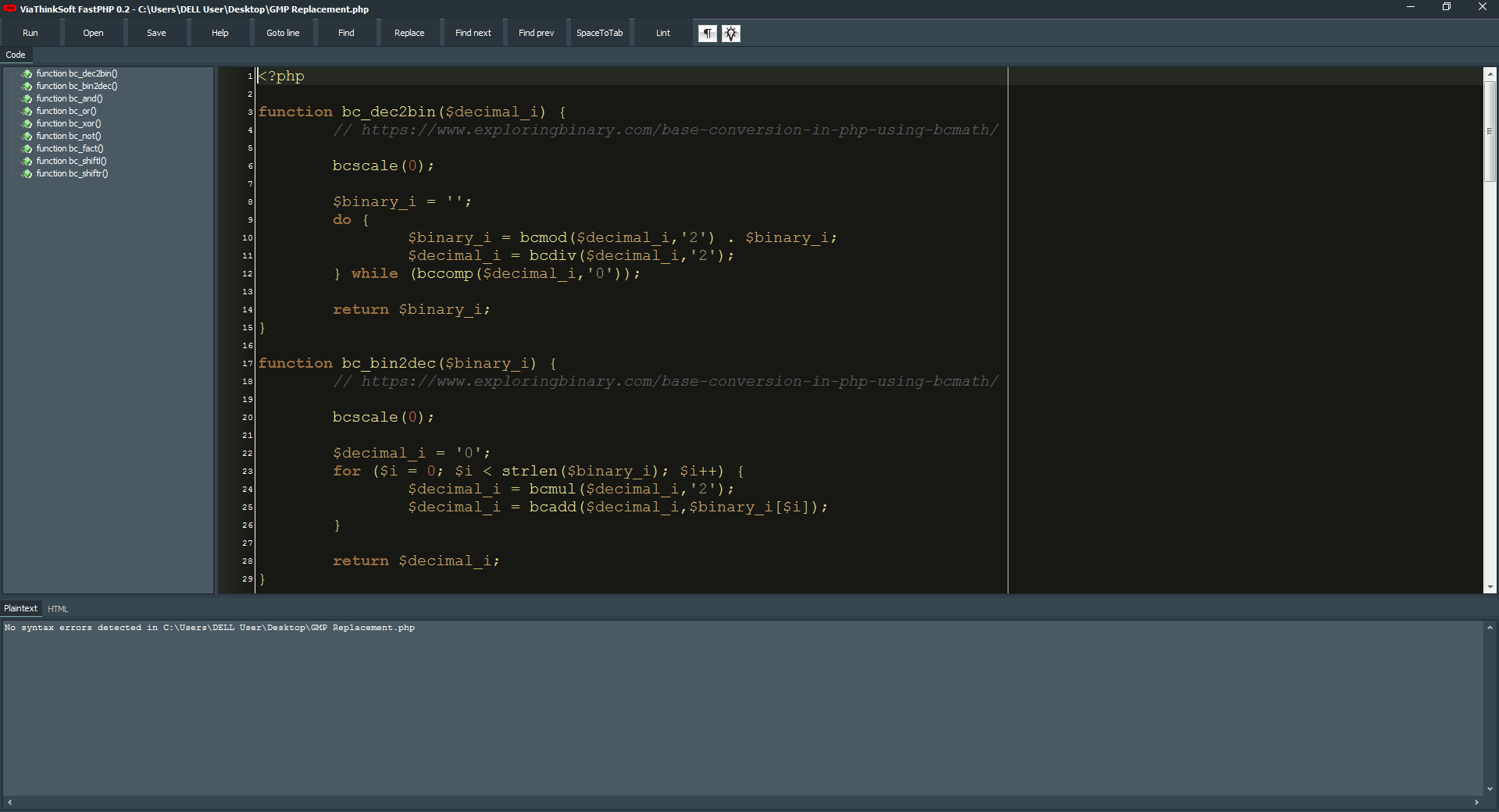The width and height of the screenshot is (1499, 812).
Task: Select function bc_shiftr() in outline
Action: (x=72, y=173)
